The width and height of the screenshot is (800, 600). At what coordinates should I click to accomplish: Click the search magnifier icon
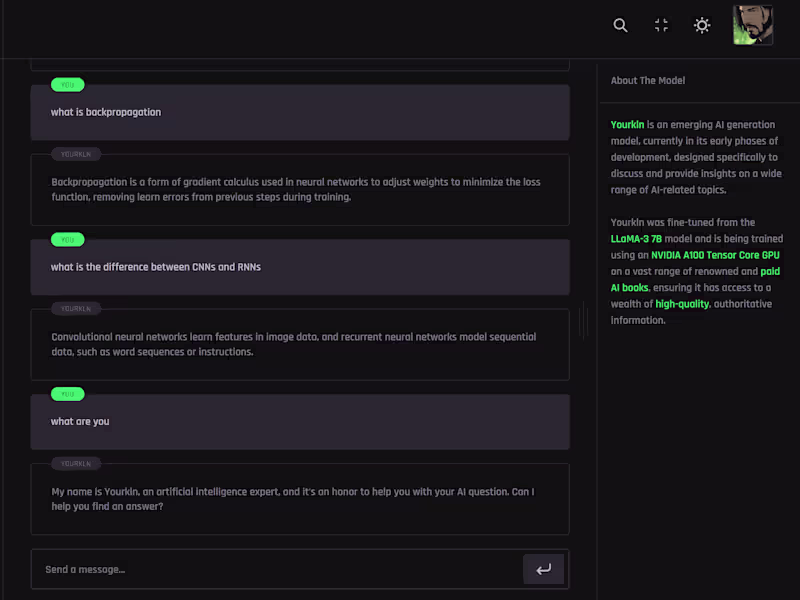point(621,25)
